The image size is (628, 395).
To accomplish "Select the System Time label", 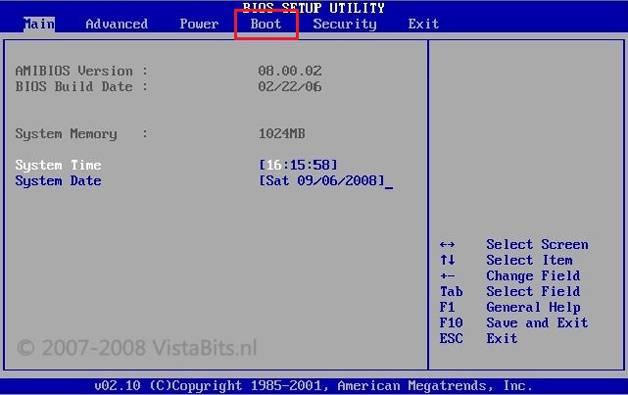I will click(x=58, y=165).
